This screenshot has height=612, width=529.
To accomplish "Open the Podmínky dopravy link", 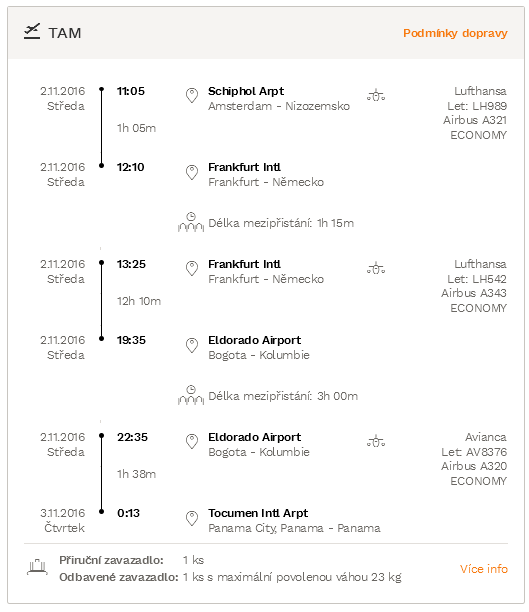I will 455,34.
